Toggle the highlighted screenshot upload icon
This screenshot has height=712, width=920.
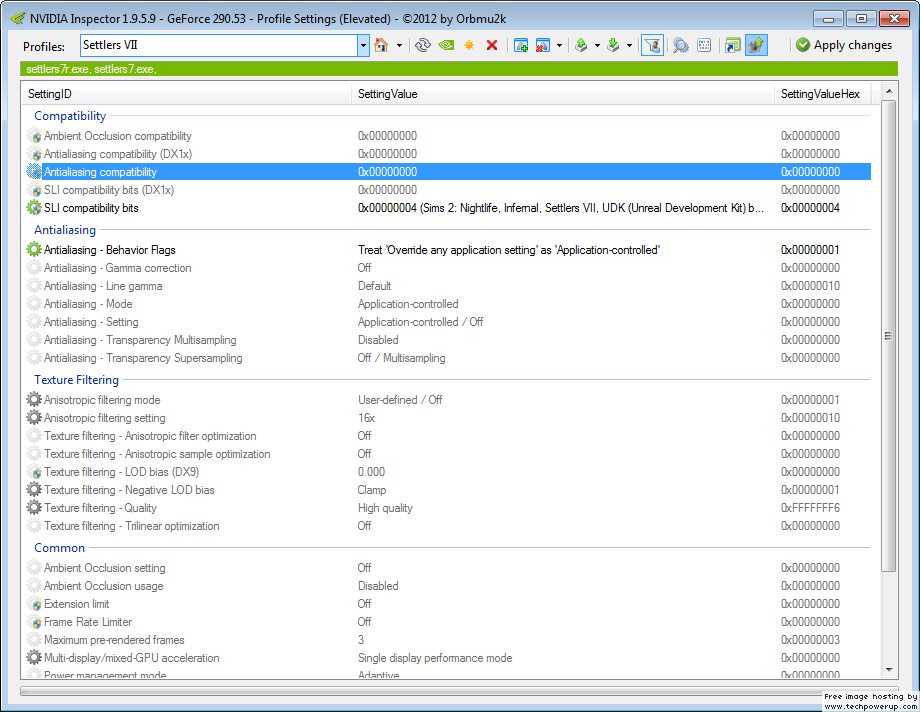[x=756, y=45]
